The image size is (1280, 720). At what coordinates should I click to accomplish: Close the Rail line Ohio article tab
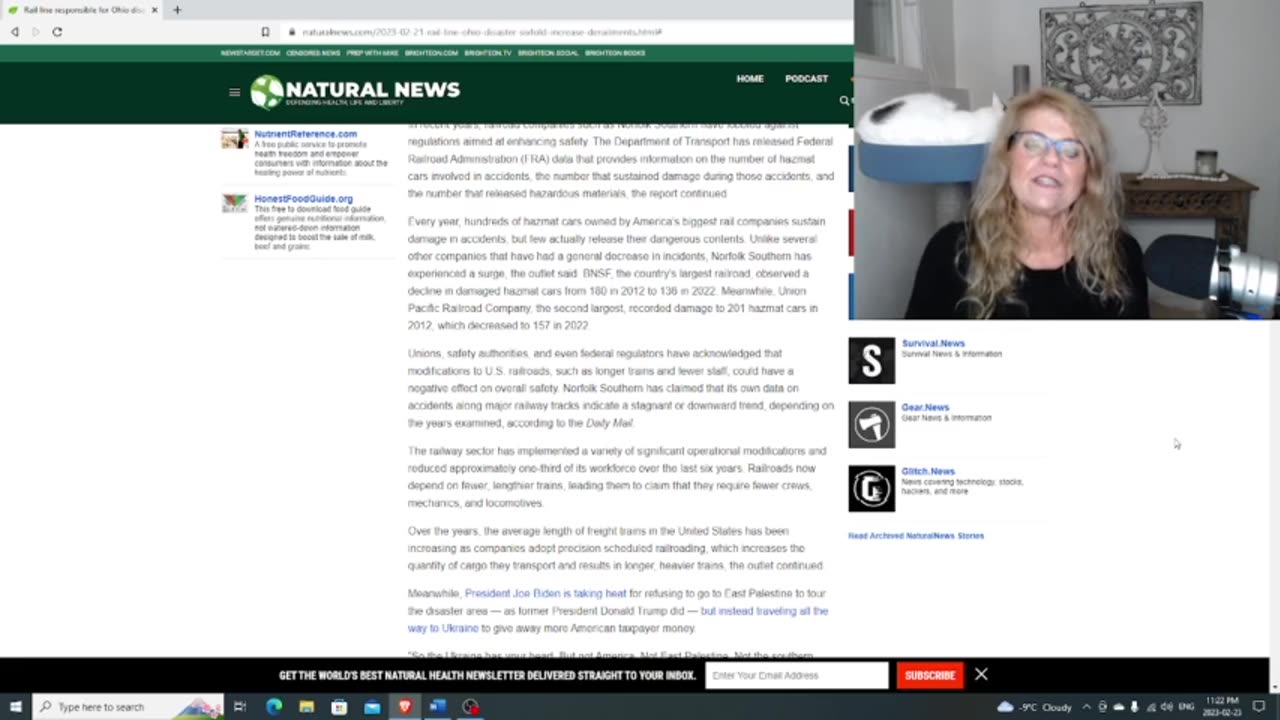[x=154, y=10]
